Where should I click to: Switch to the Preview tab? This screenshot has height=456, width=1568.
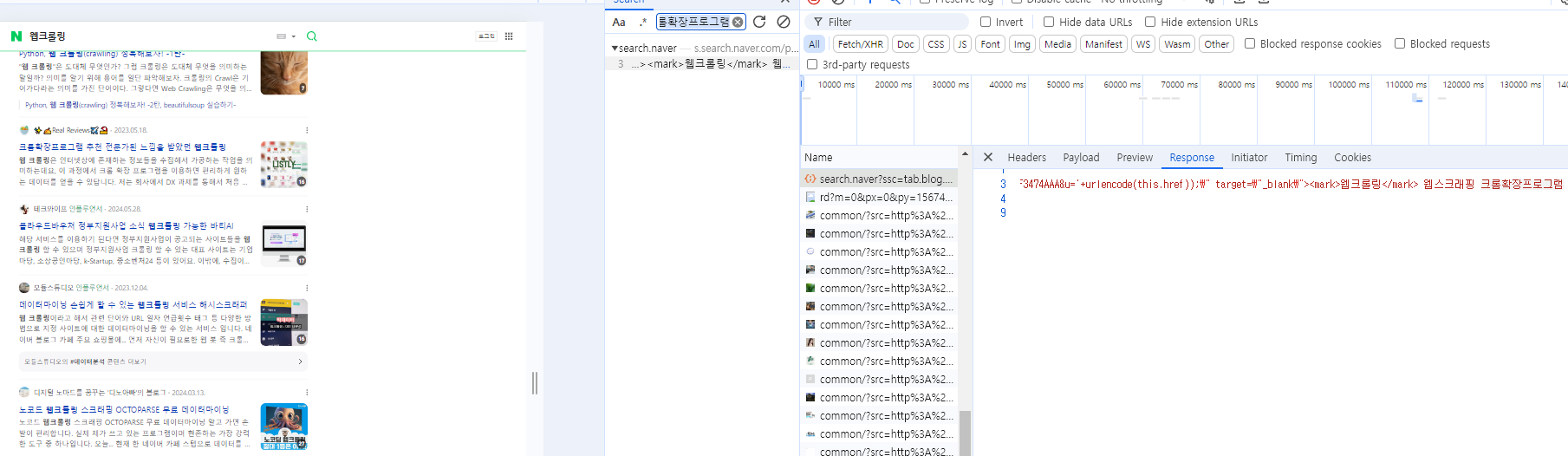1135,158
